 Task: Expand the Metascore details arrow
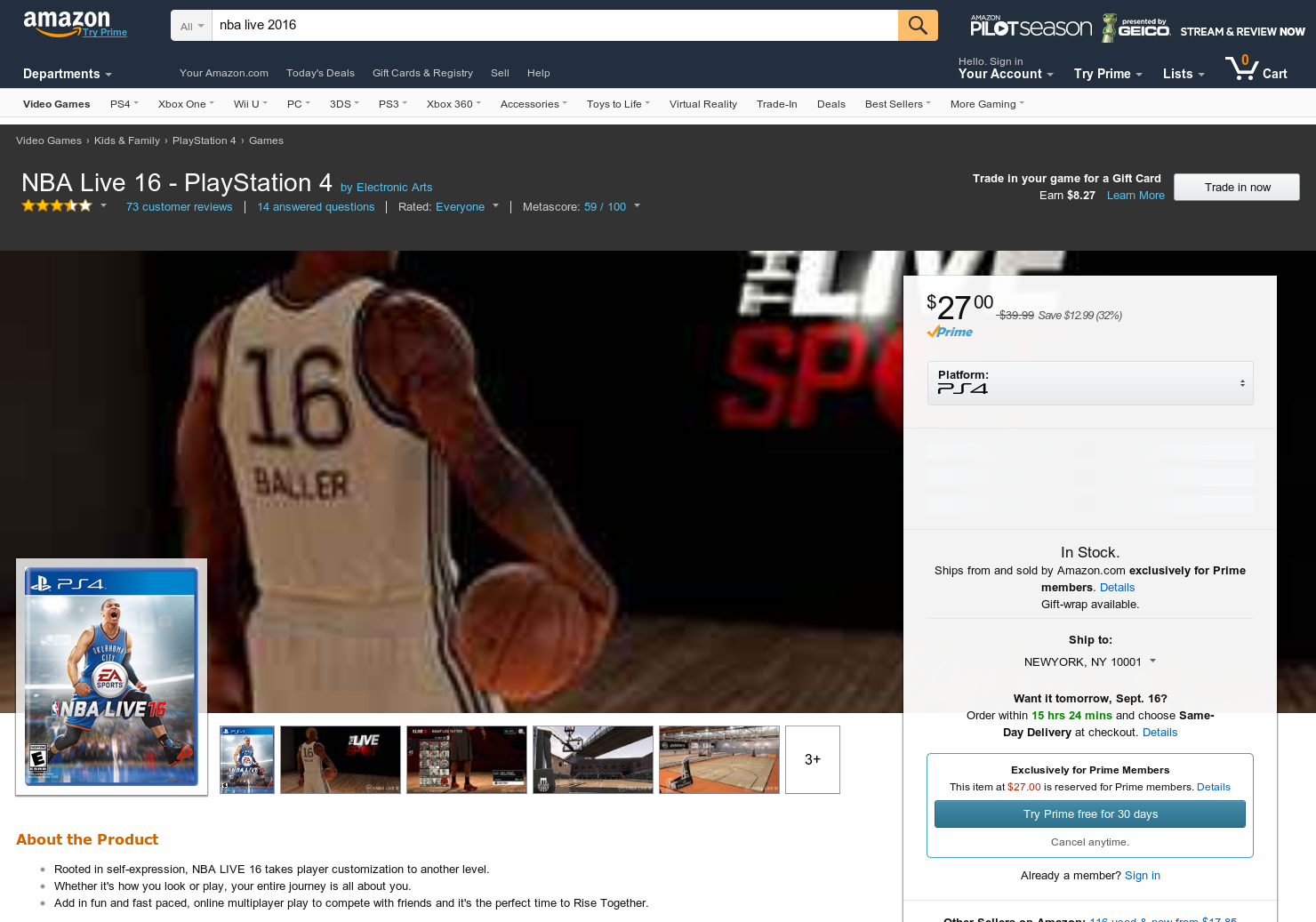pyautogui.click(x=637, y=206)
